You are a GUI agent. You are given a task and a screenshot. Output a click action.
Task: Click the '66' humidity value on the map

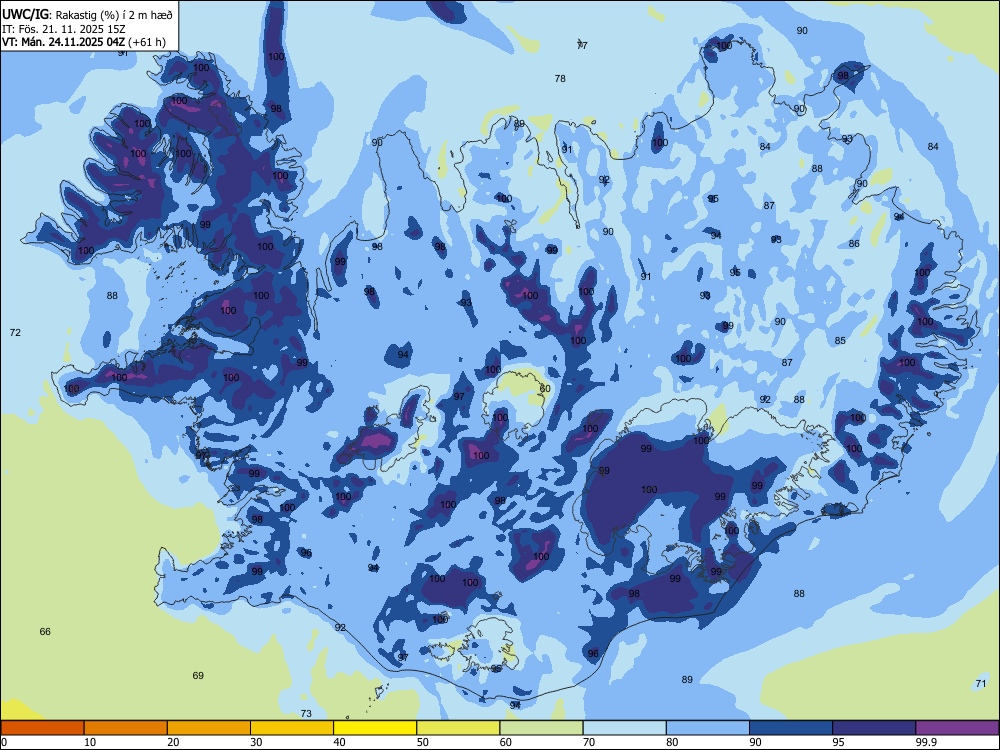pyautogui.click(x=45, y=631)
